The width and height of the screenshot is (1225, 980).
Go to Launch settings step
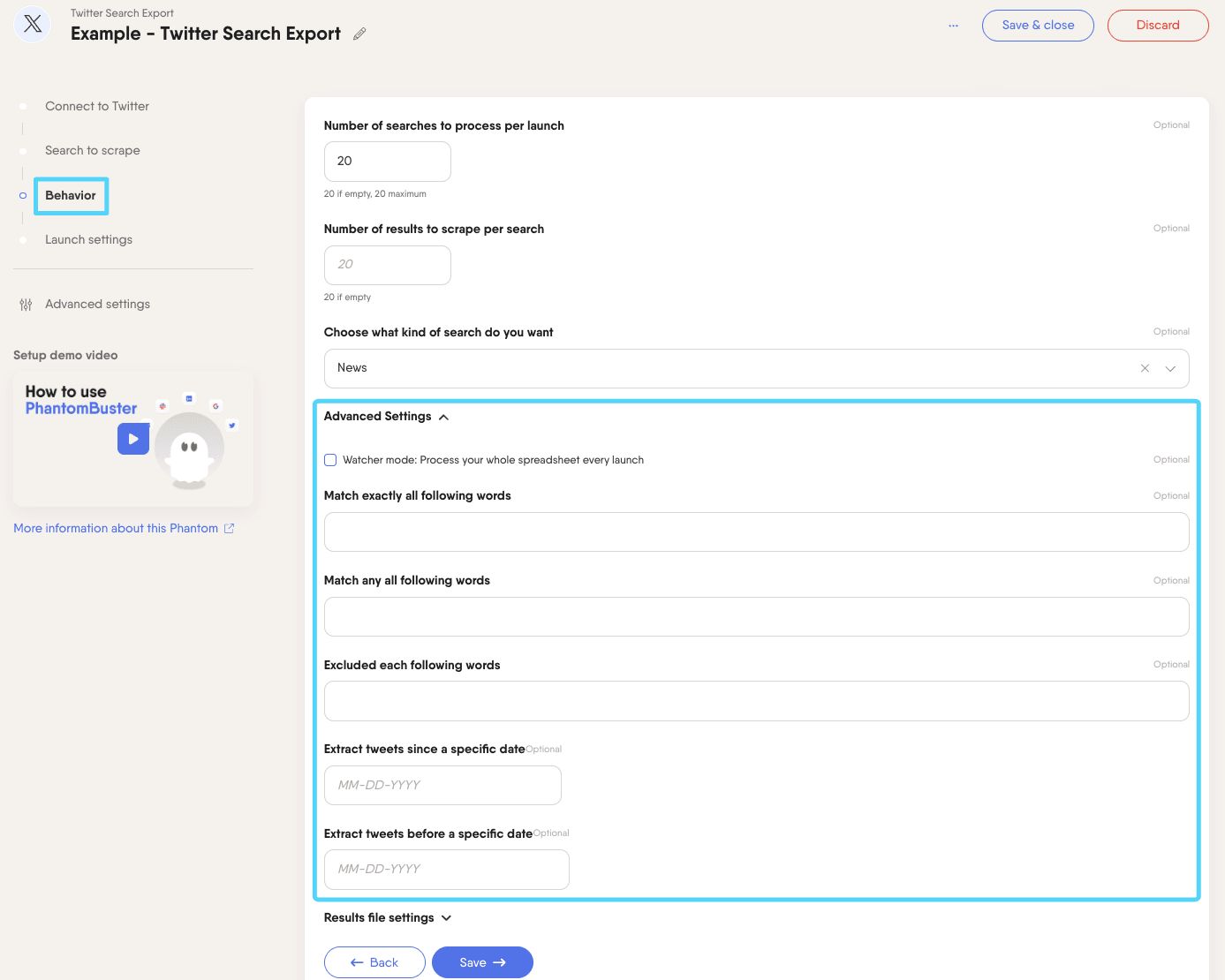pos(88,239)
